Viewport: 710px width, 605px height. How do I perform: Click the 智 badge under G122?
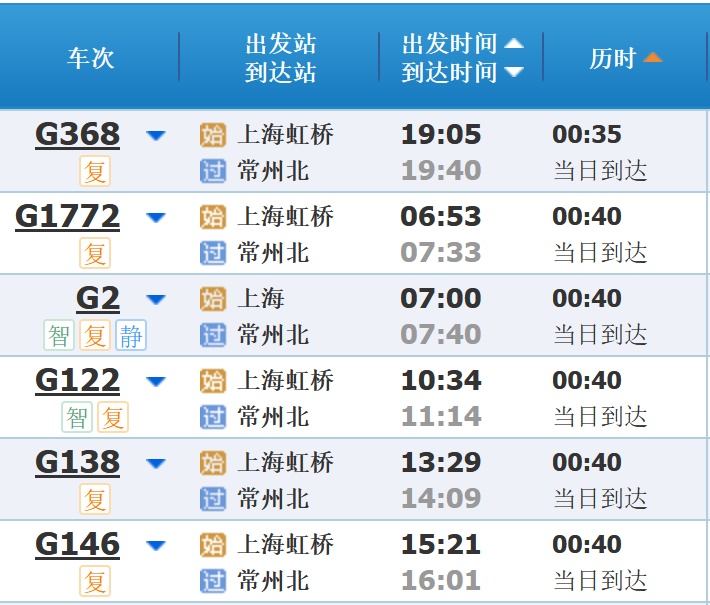click(x=77, y=418)
